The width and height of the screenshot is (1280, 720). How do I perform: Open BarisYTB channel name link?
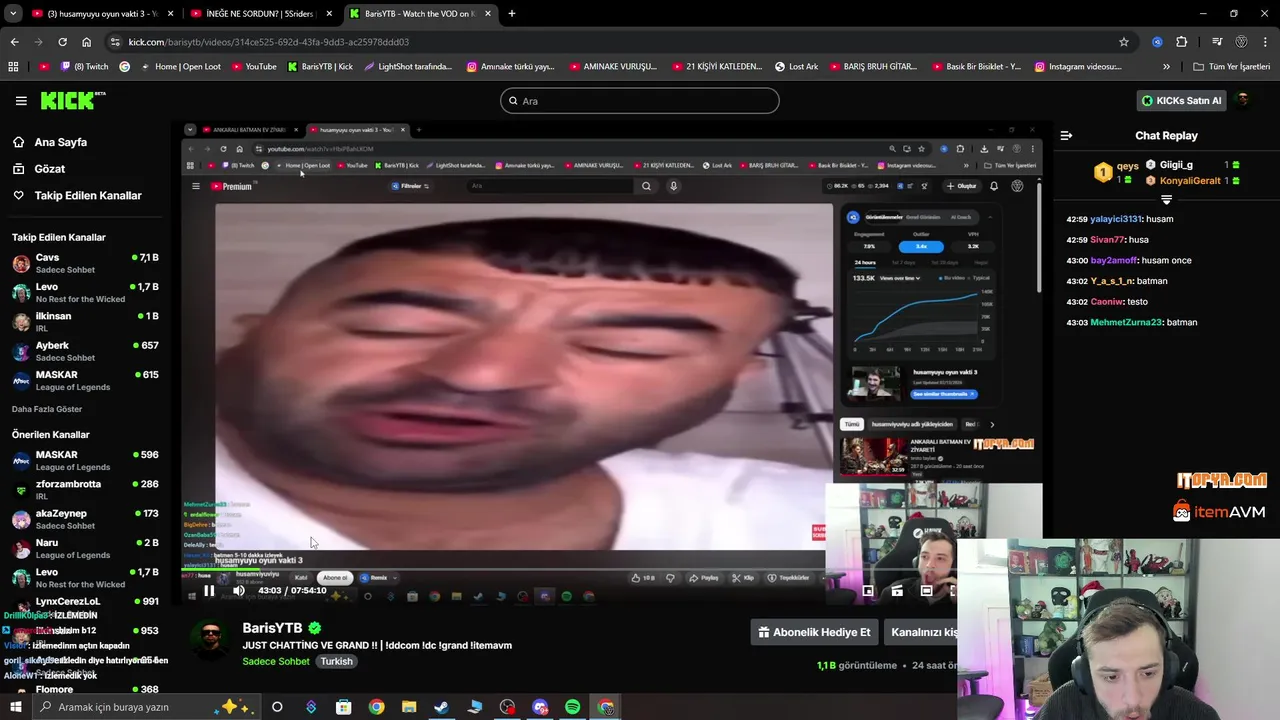pos(272,628)
